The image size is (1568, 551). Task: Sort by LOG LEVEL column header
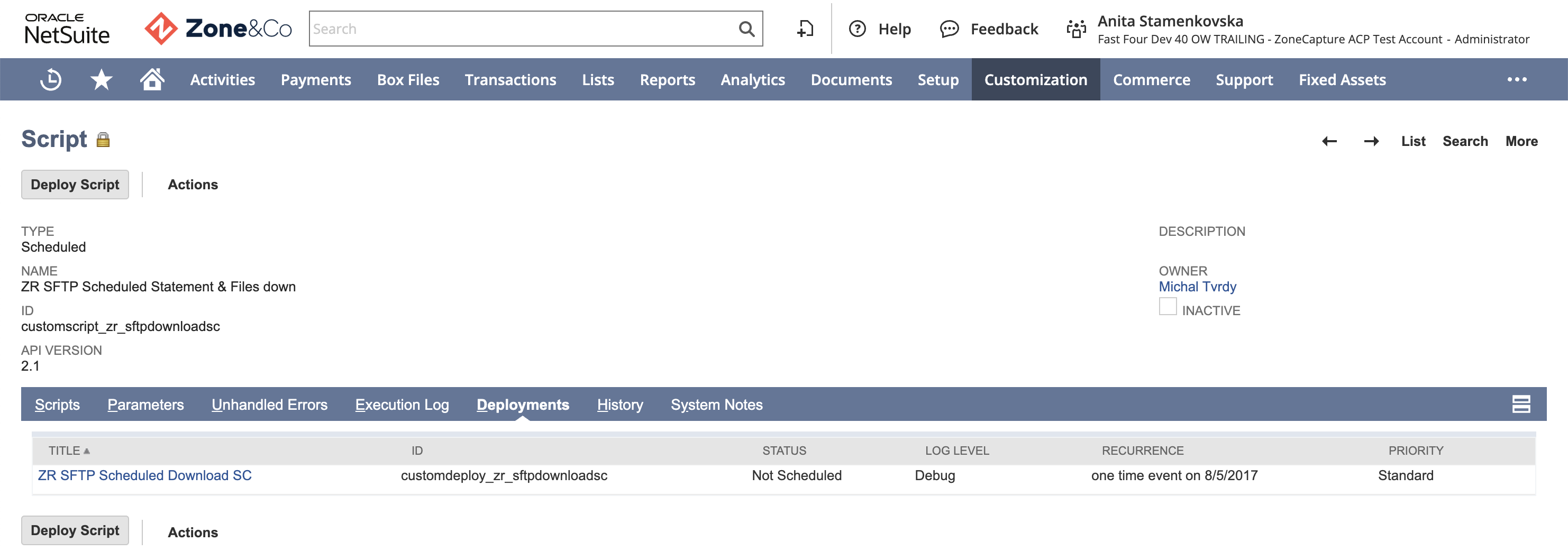957,451
